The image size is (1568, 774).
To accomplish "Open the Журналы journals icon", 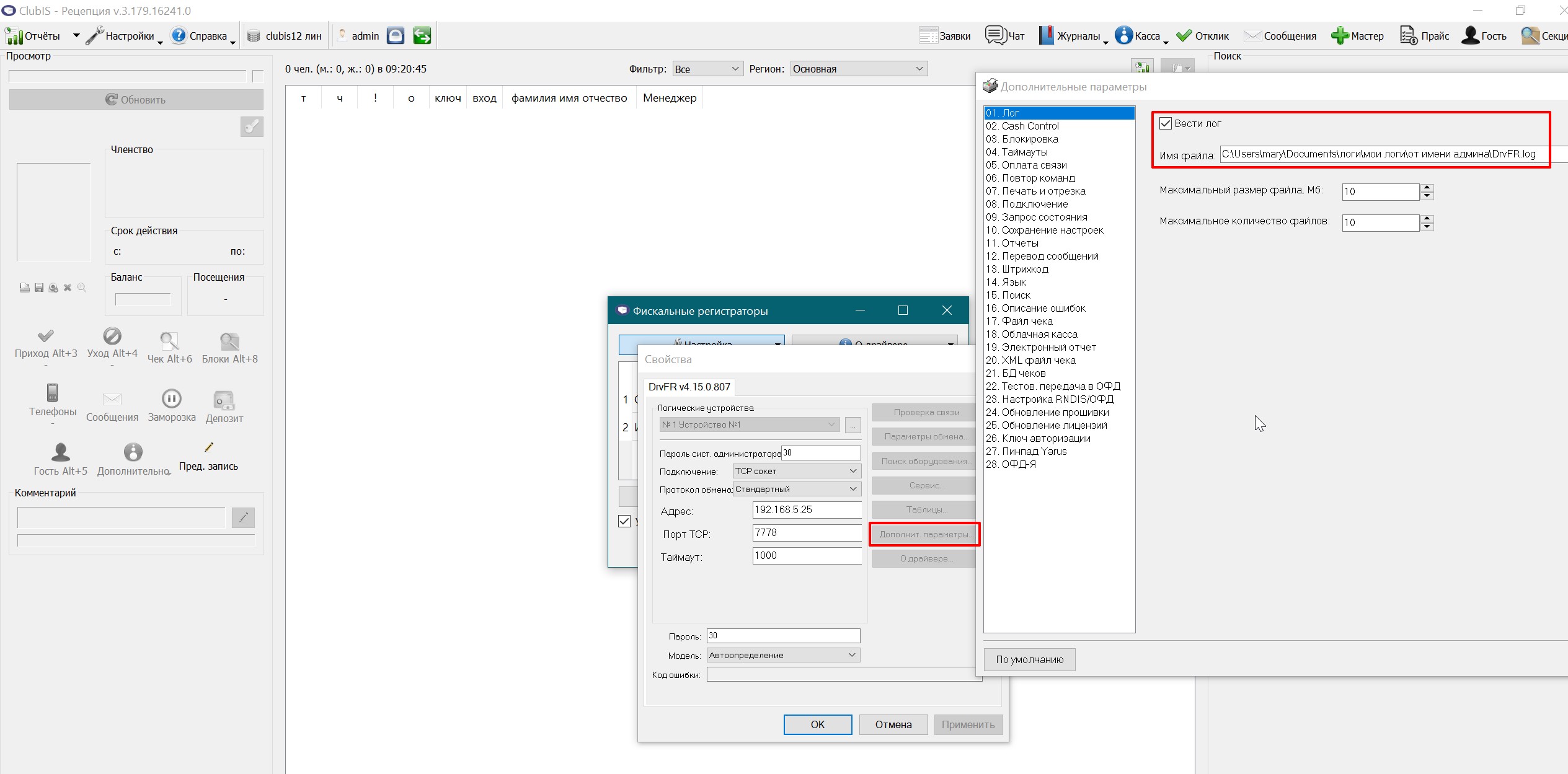I will tap(1047, 35).
